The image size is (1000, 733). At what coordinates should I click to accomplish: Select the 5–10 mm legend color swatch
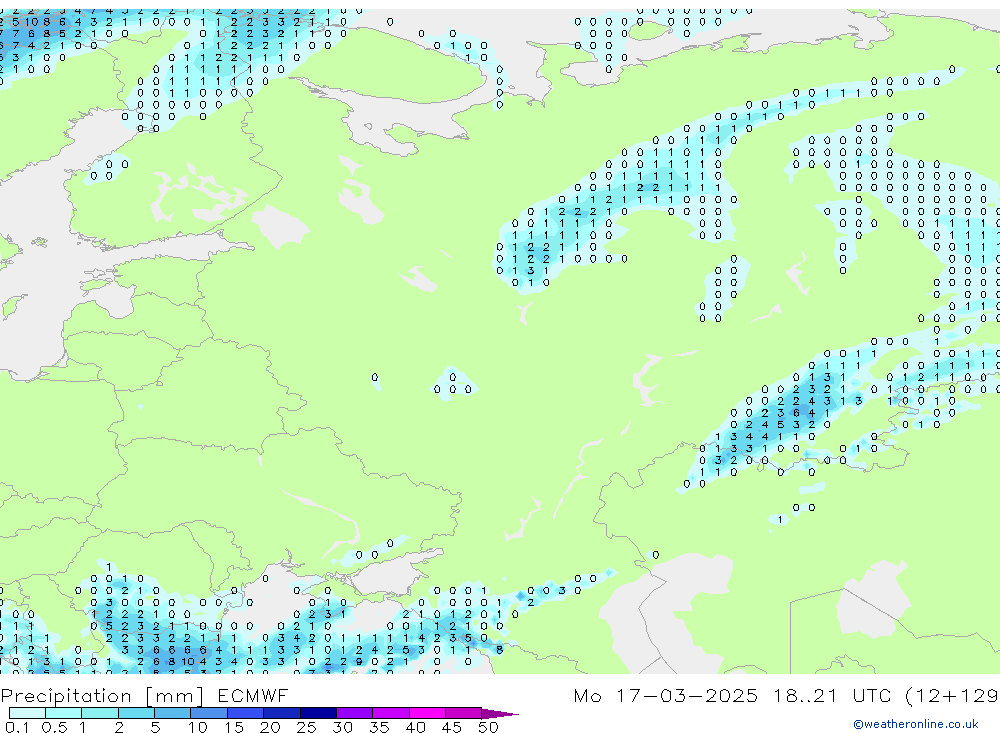(x=173, y=713)
